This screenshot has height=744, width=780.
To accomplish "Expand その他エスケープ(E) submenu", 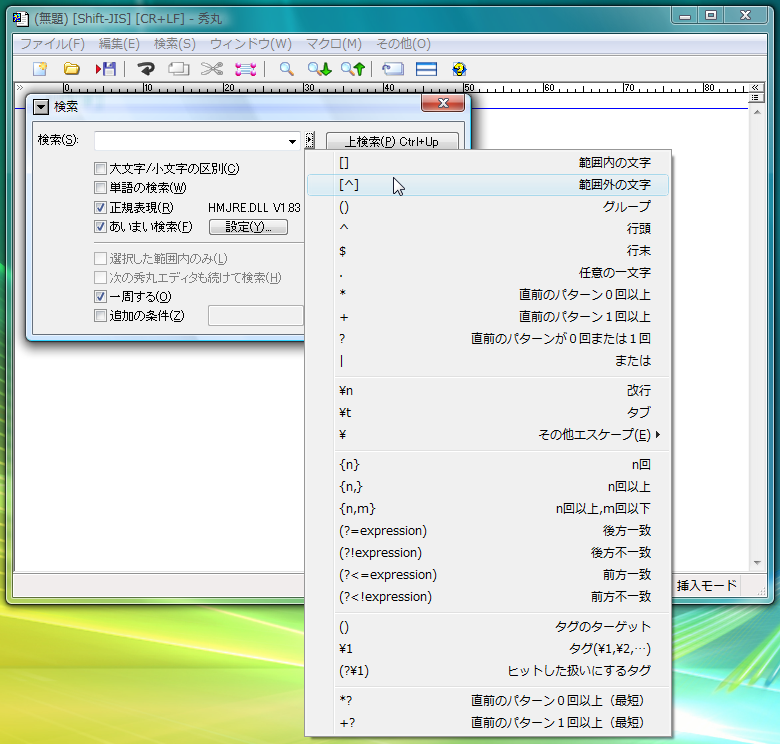I will tap(488, 435).
